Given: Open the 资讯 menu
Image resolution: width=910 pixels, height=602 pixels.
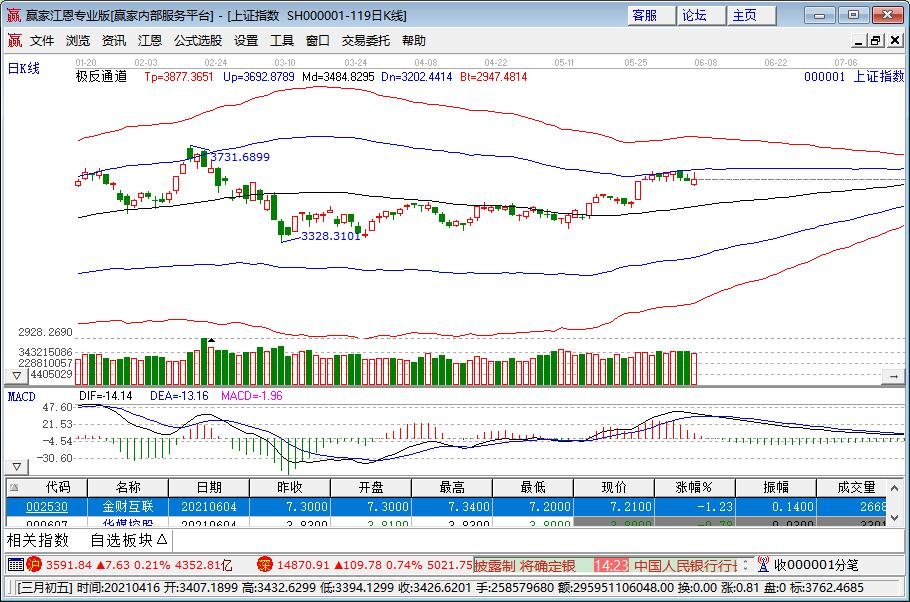Looking at the screenshot, I should (x=114, y=41).
